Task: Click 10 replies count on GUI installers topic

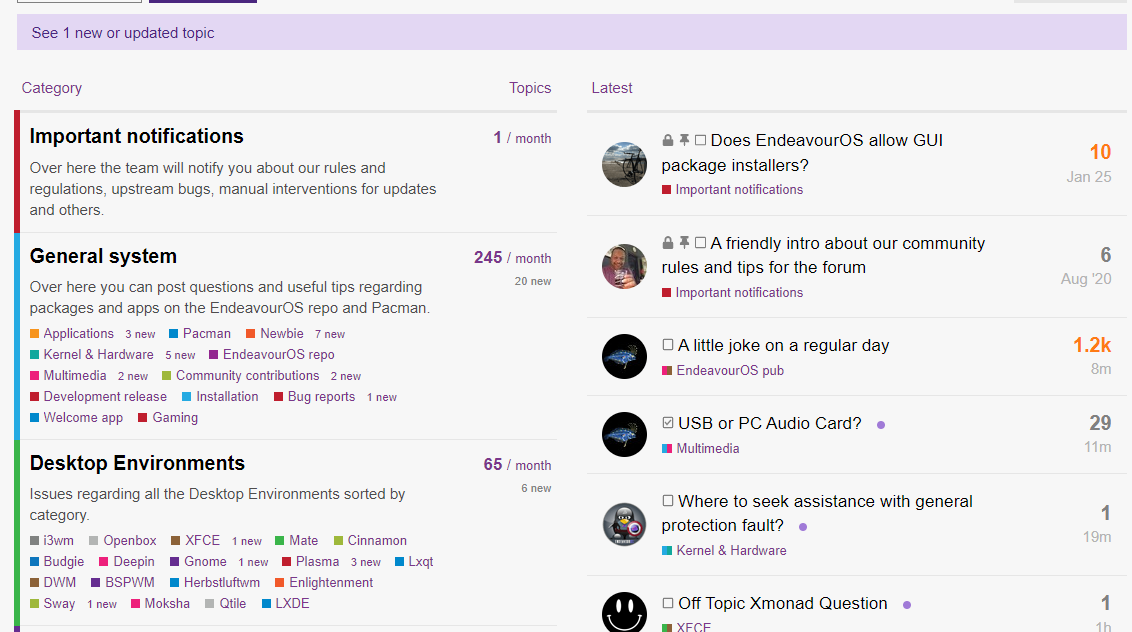Action: [1100, 152]
